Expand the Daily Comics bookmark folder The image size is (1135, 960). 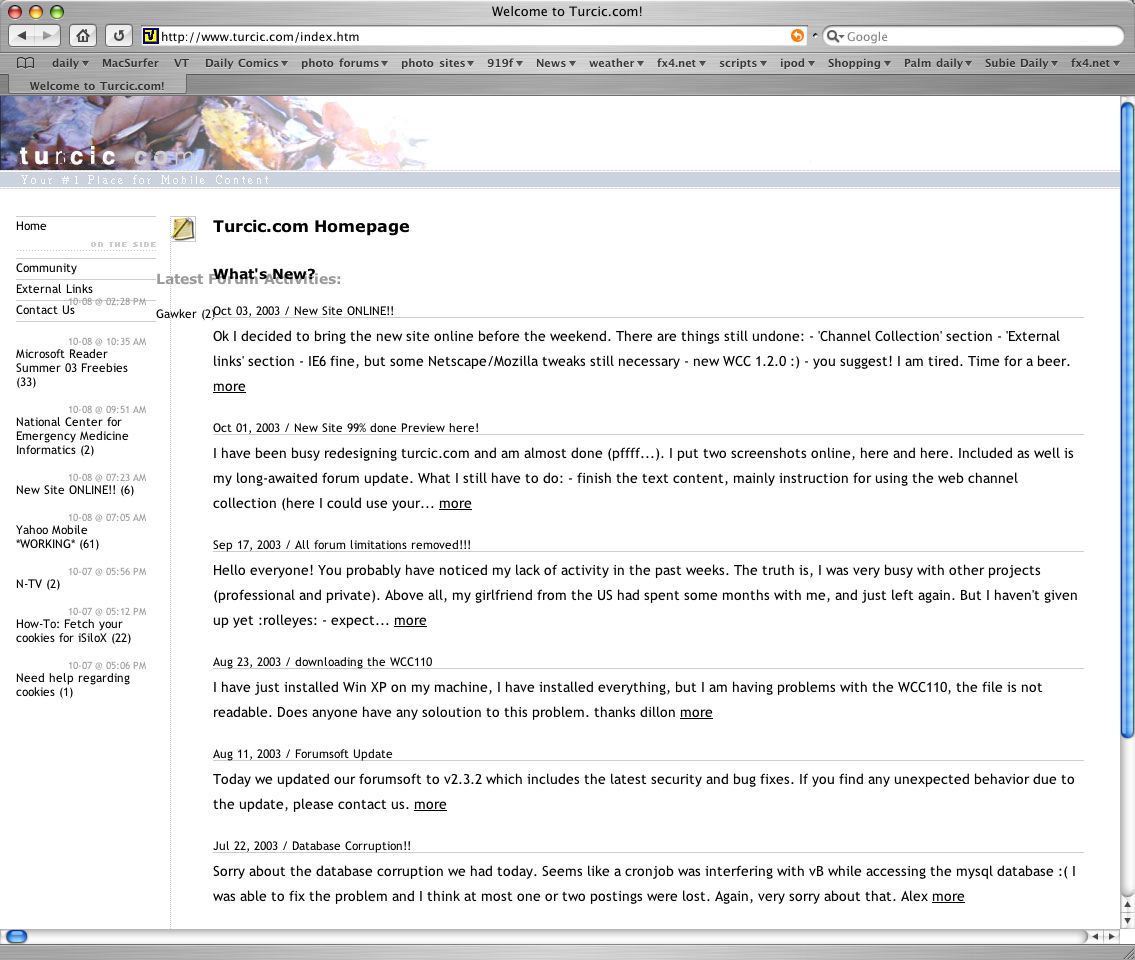pos(246,63)
